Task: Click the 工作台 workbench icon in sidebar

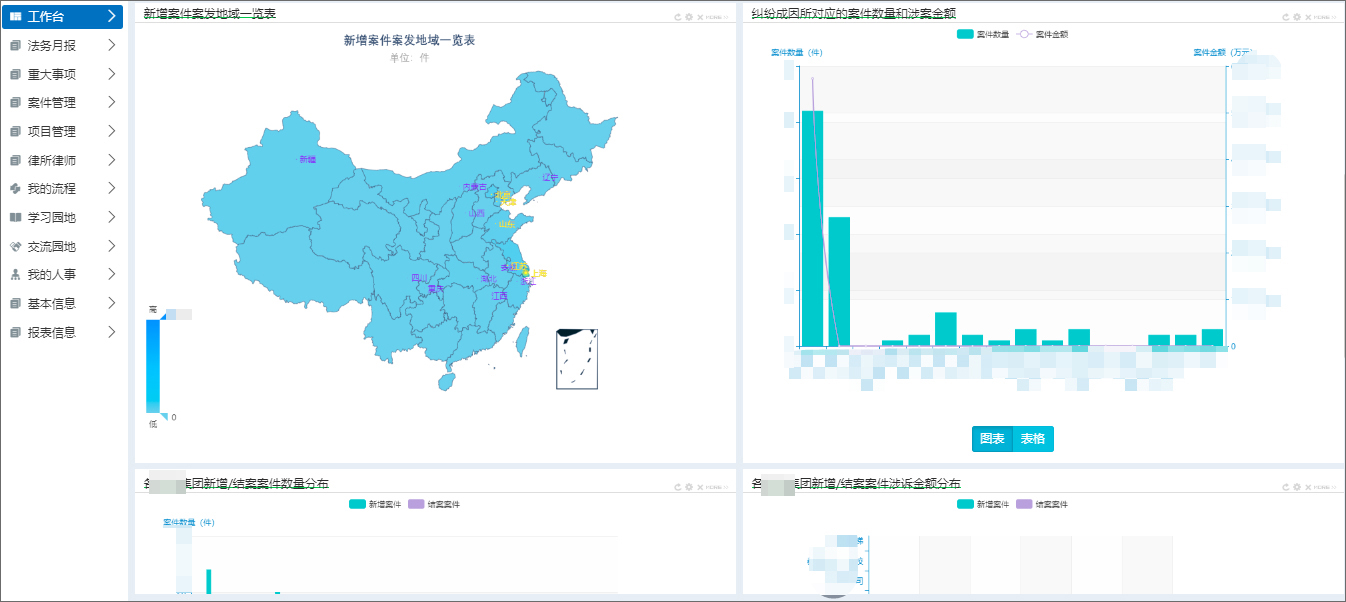Action: point(16,16)
